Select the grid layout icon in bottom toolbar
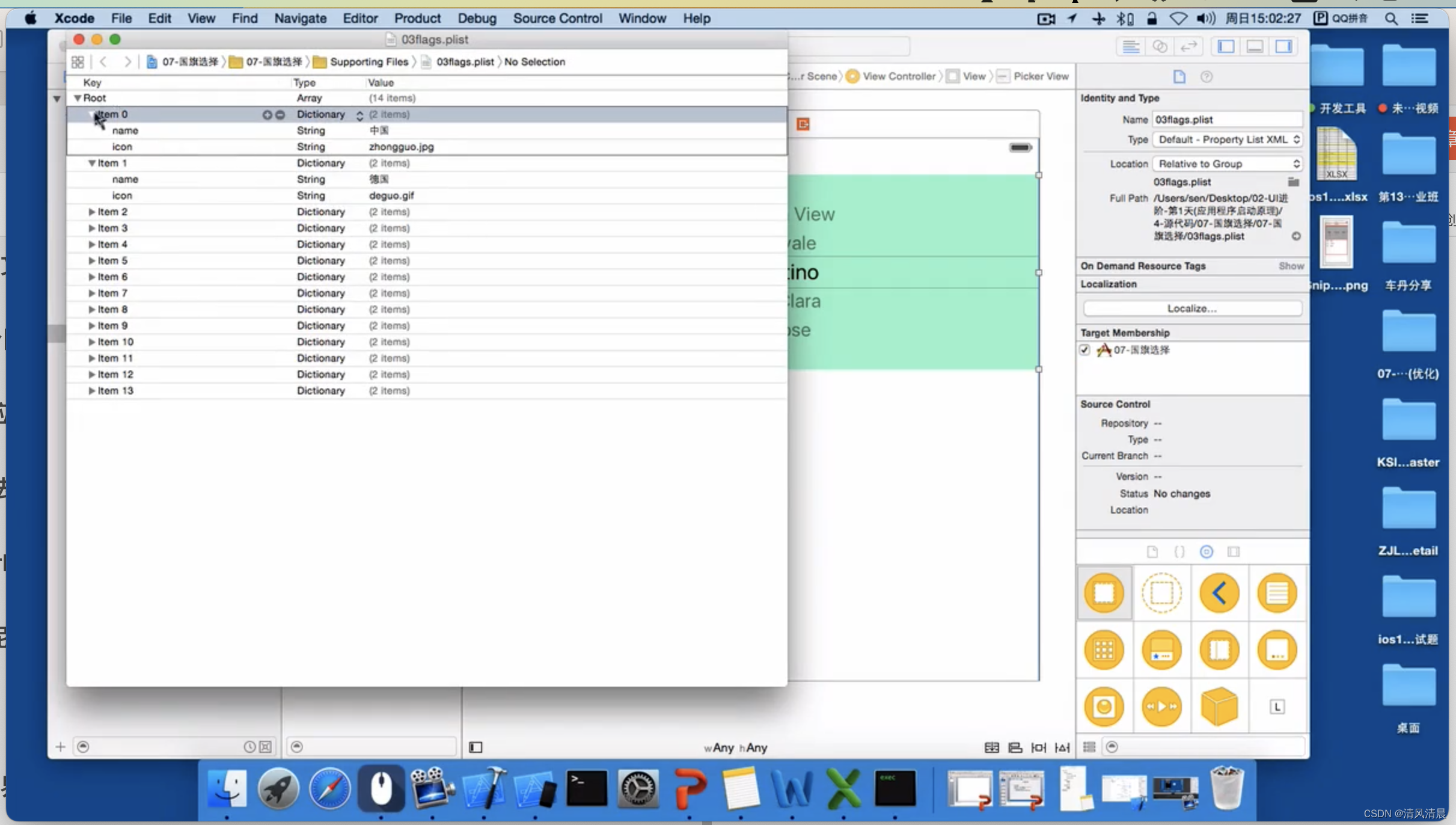 click(x=1090, y=747)
